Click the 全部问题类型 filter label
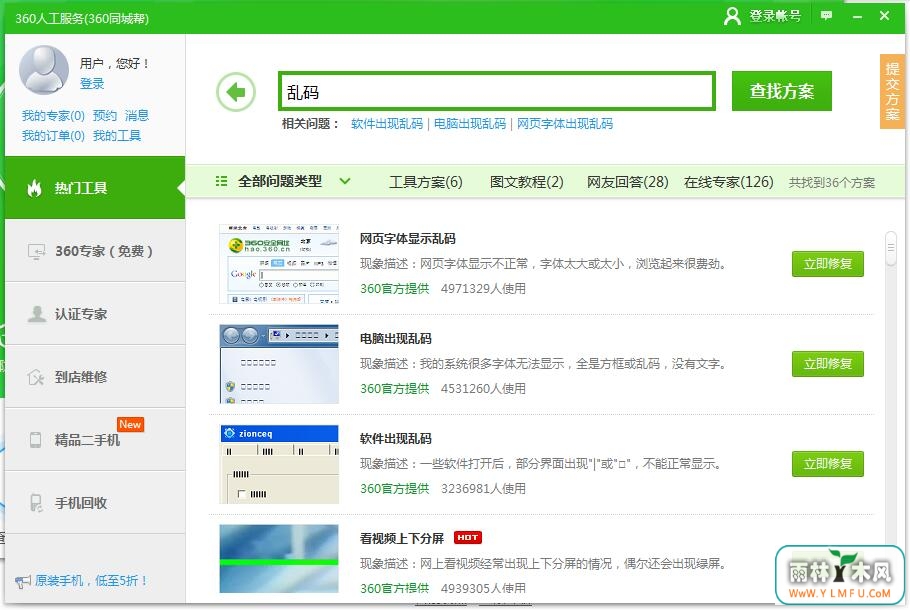The height and width of the screenshot is (610, 910). click(x=280, y=181)
